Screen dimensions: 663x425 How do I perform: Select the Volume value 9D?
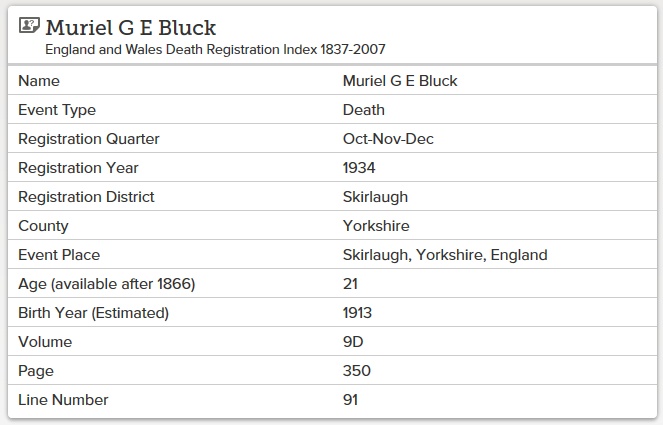pyautogui.click(x=353, y=342)
